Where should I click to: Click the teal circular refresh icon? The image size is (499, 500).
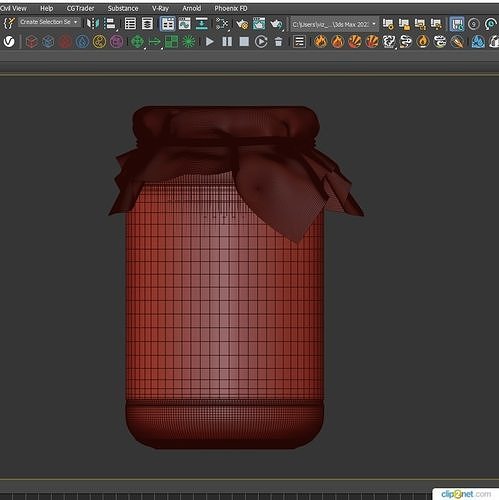pos(491,24)
